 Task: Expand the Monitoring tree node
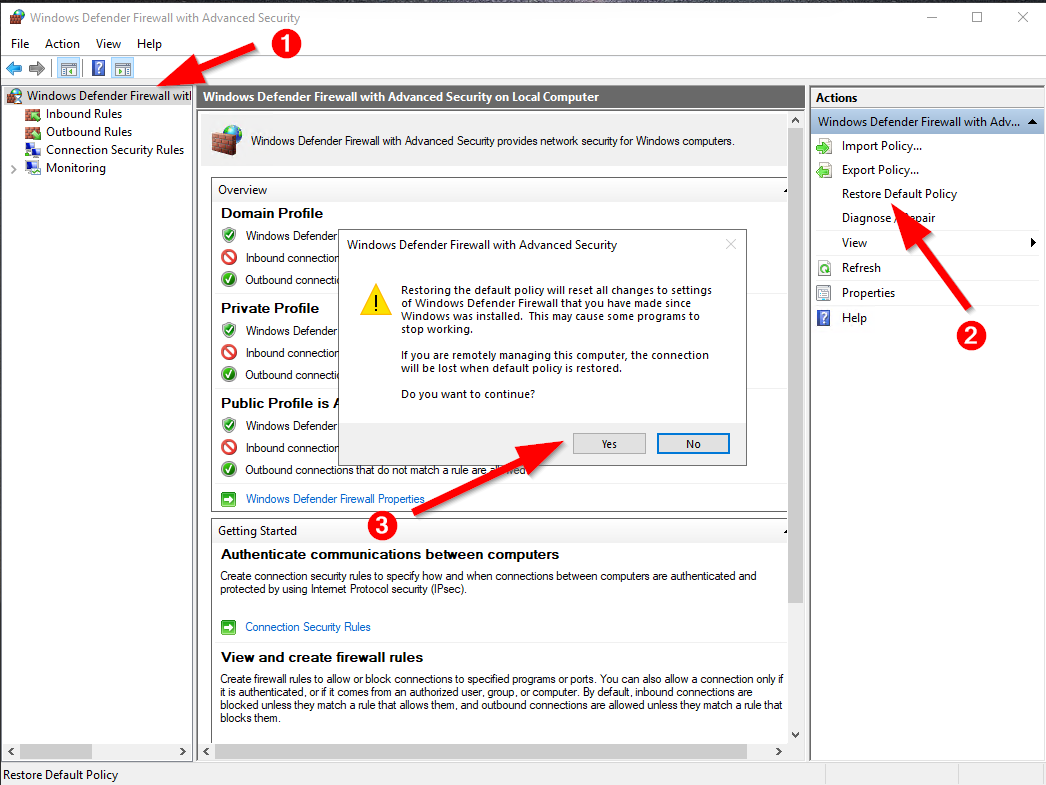pyautogui.click(x=13, y=169)
